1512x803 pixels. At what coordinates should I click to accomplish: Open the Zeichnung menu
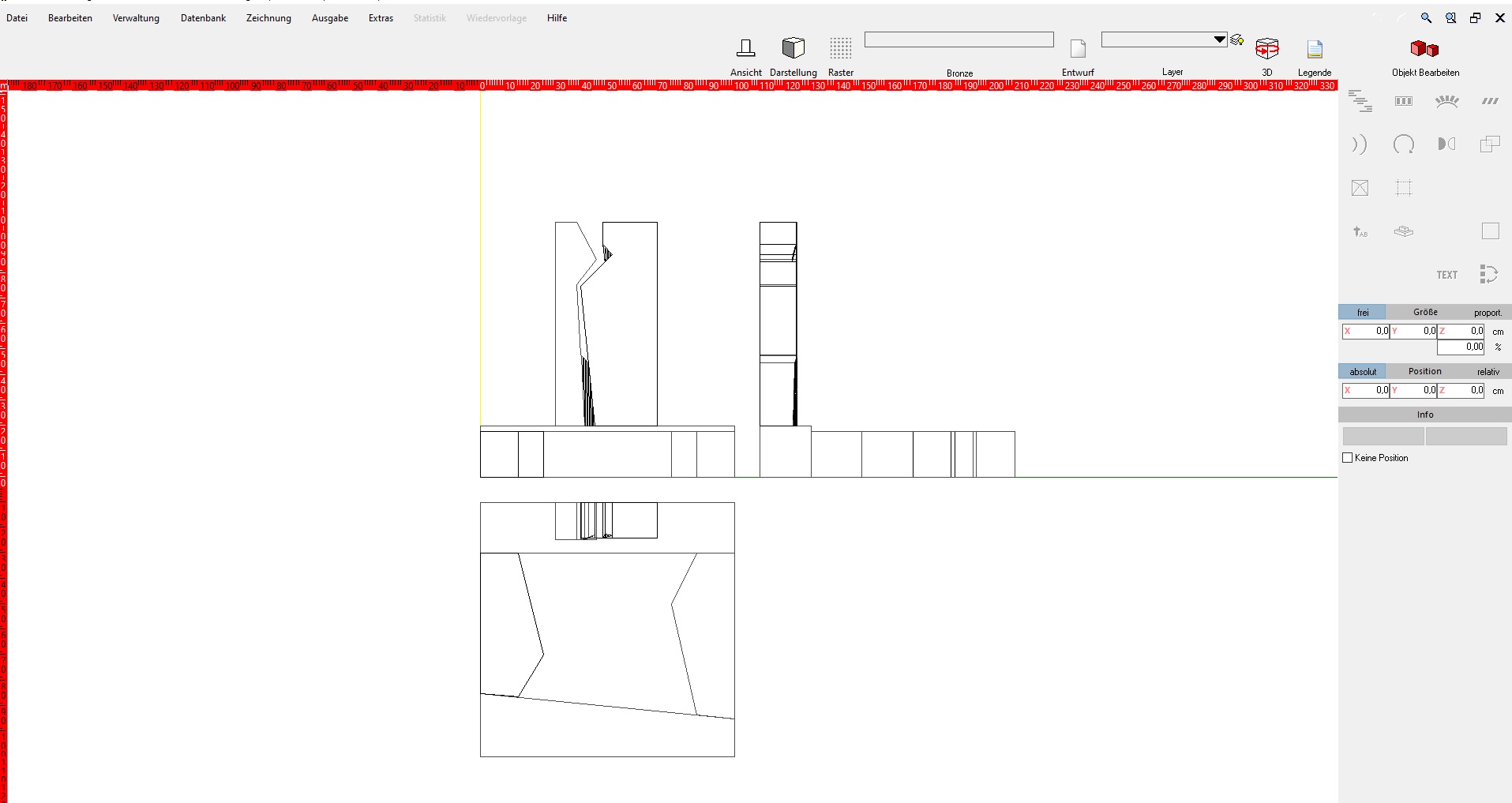(x=268, y=18)
